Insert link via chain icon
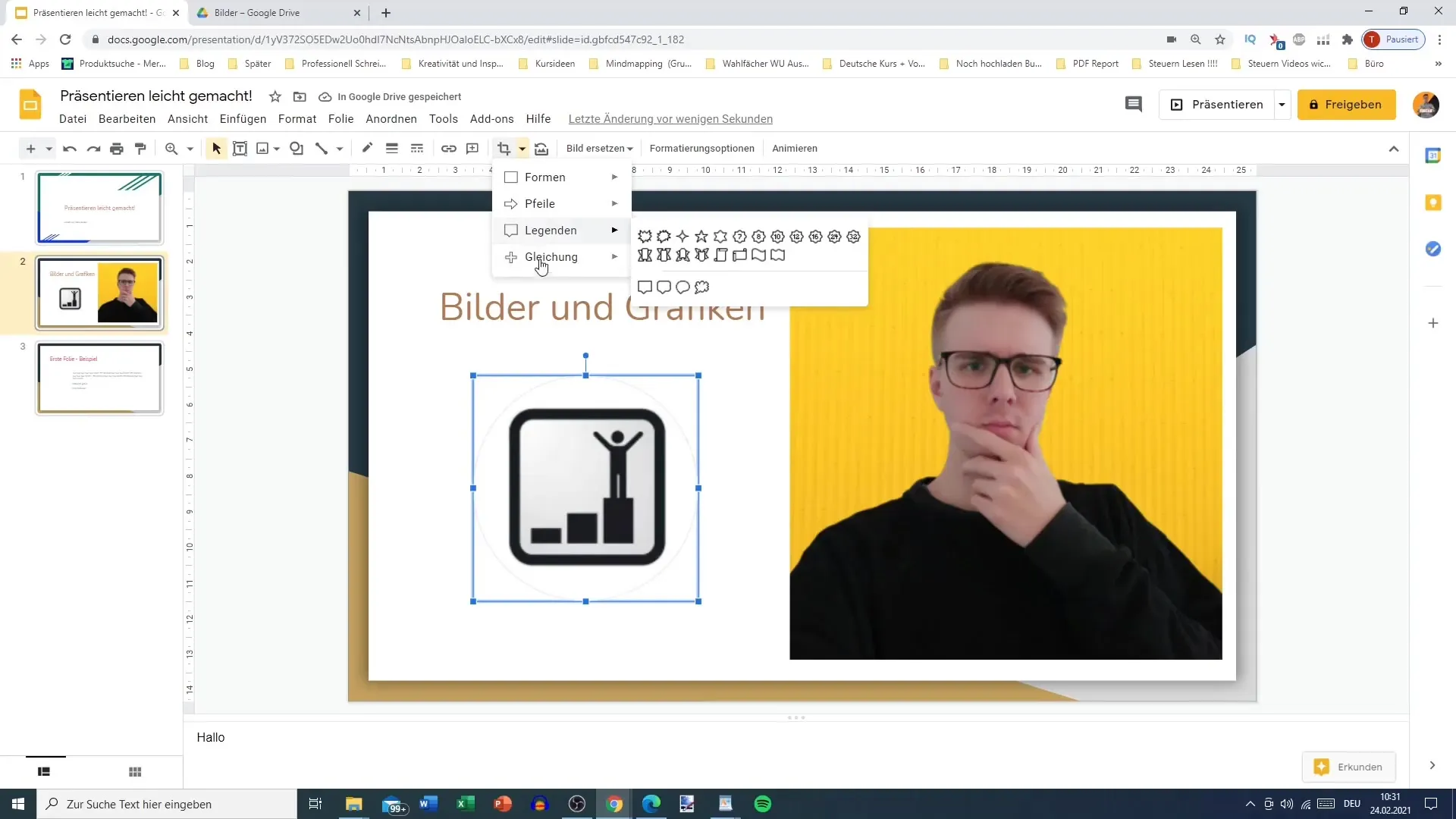 (x=449, y=149)
